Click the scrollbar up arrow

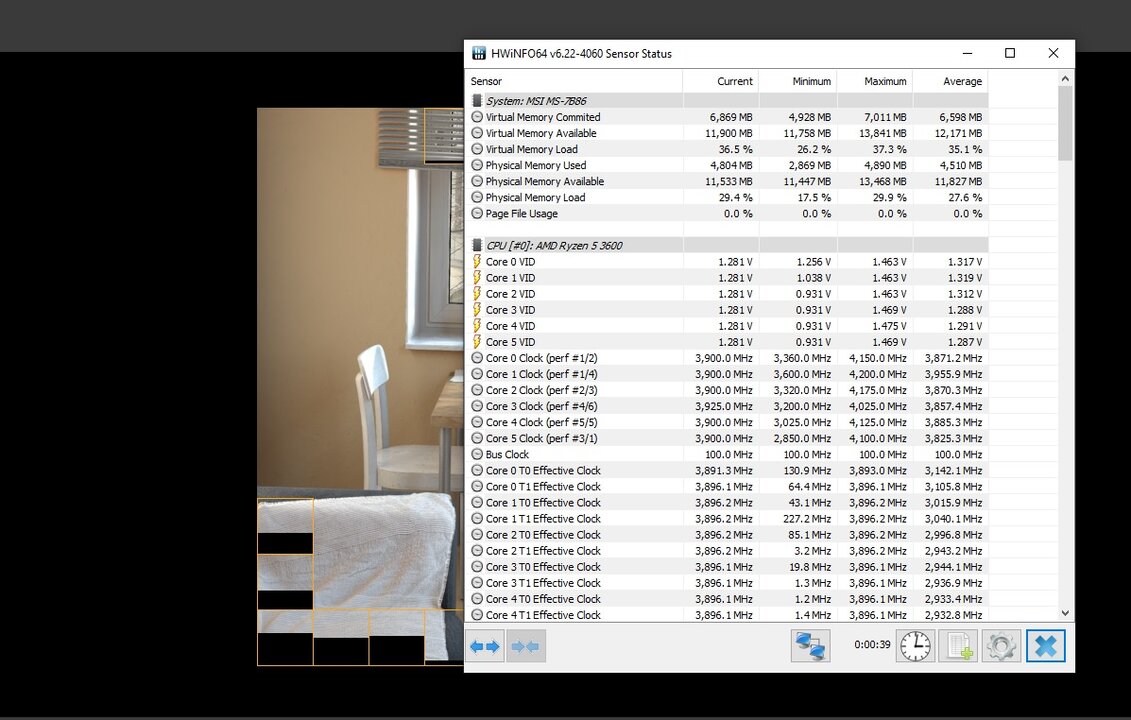pos(1065,78)
